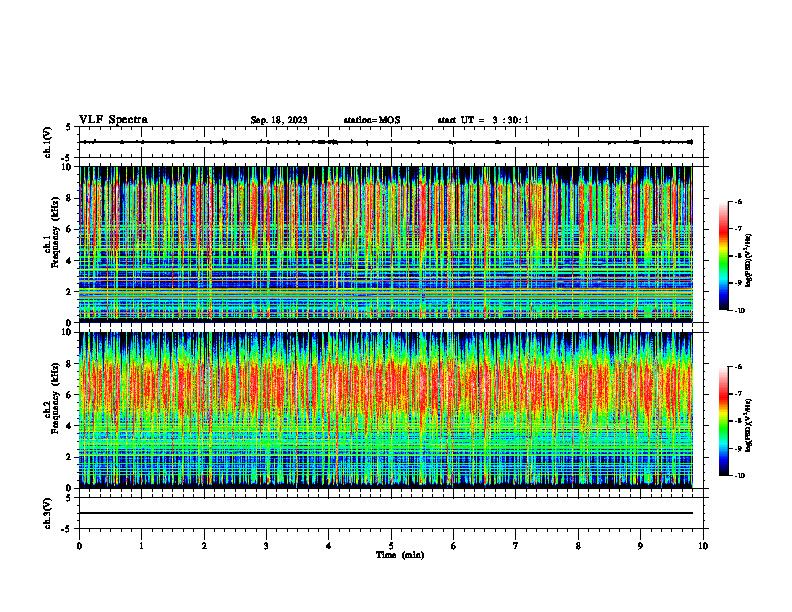
Task: Click the "Time (min)" x-axis label
Action: click(x=400, y=555)
